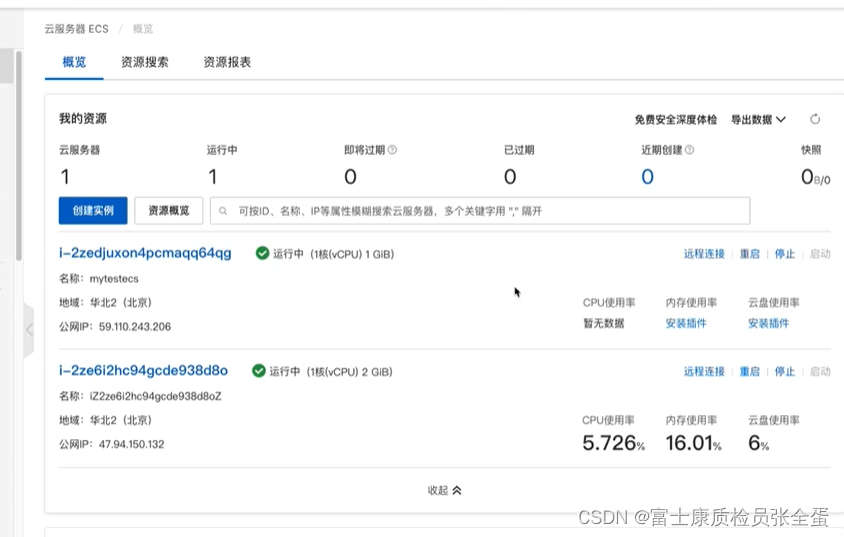The width and height of the screenshot is (844, 537).
Task: Click help icon next to 即将过期
Action: 392,150
